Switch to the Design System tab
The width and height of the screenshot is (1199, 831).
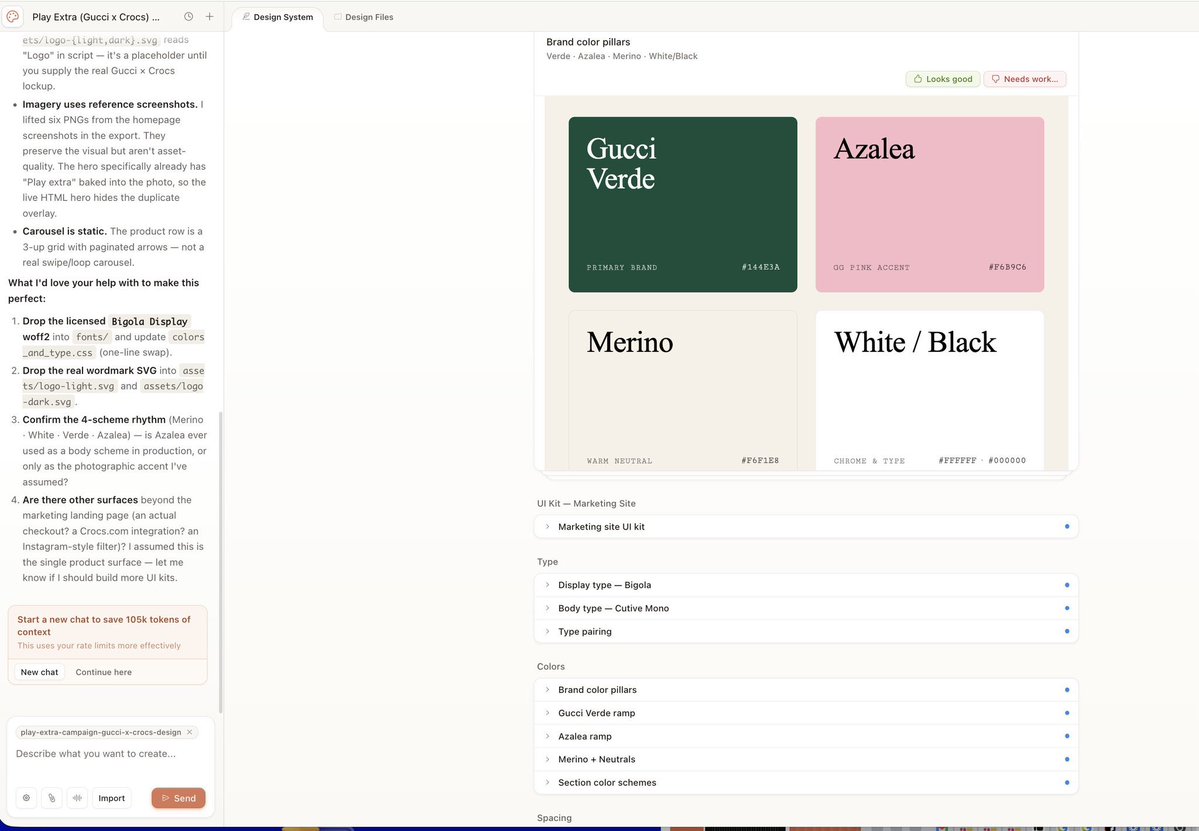278,17
